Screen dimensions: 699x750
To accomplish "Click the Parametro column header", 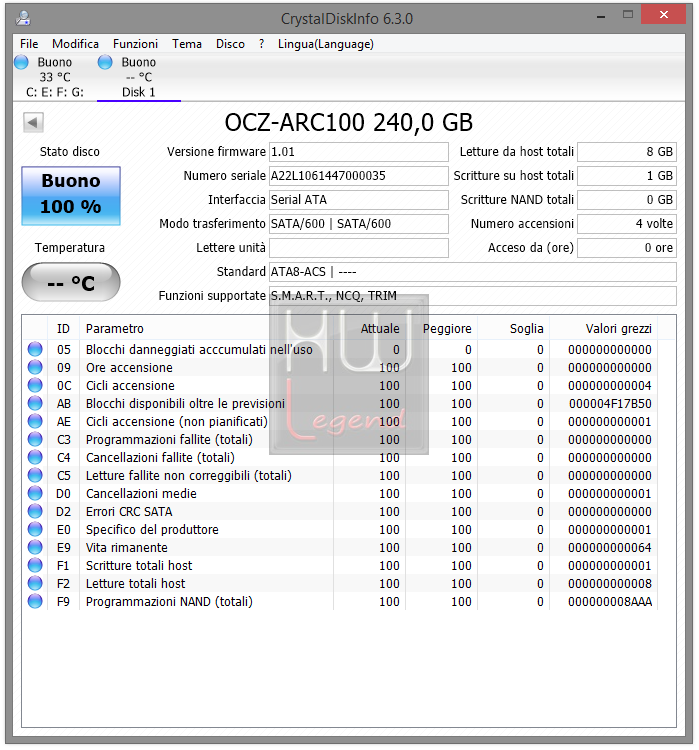I will [206, 329].
